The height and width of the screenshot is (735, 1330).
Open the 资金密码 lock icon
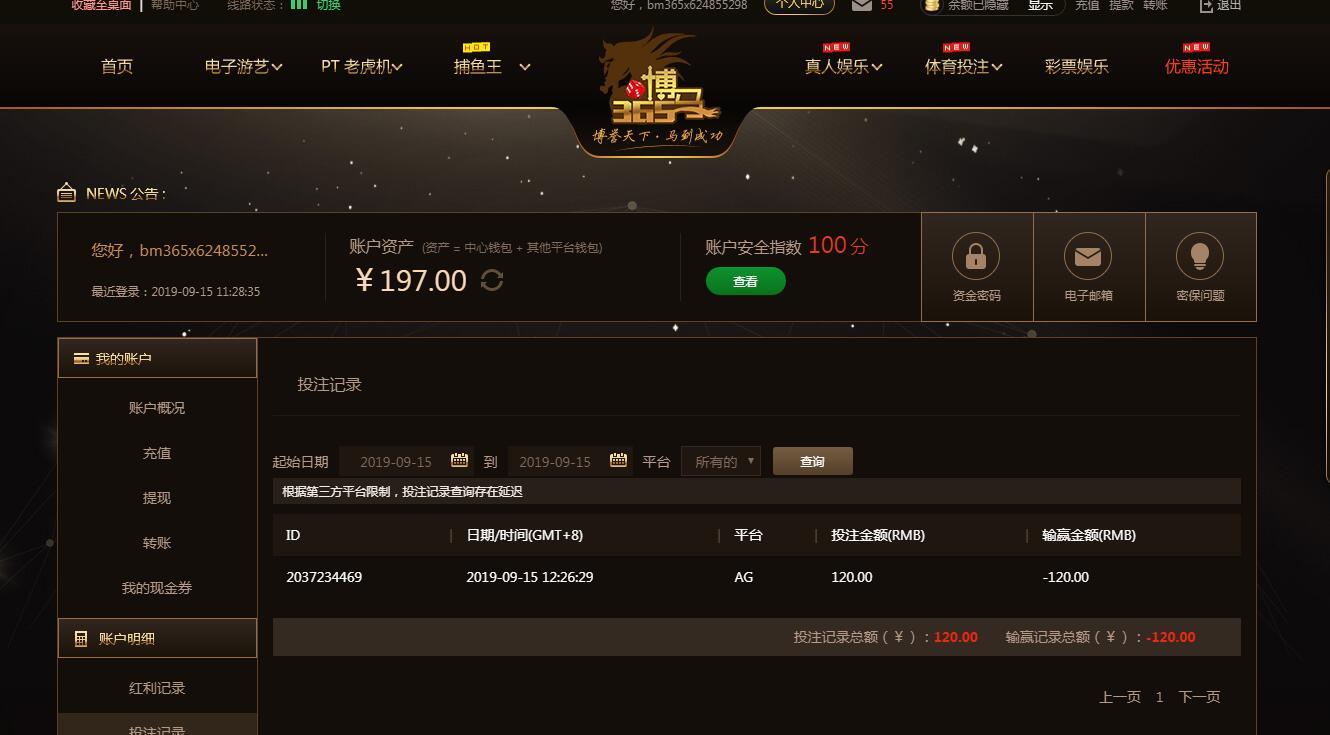coord(976,257)
